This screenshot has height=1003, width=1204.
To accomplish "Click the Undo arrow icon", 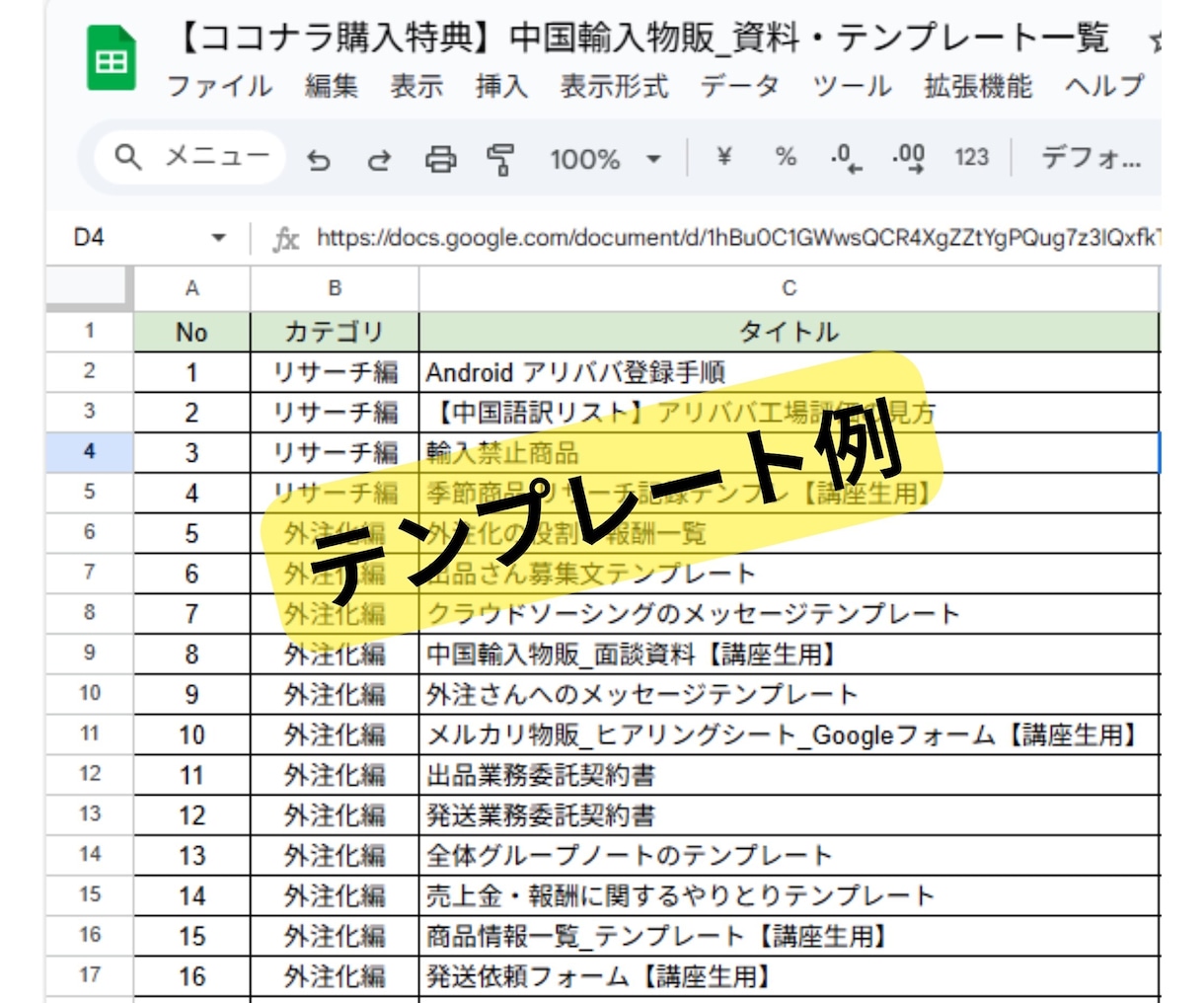I will 319,159.
